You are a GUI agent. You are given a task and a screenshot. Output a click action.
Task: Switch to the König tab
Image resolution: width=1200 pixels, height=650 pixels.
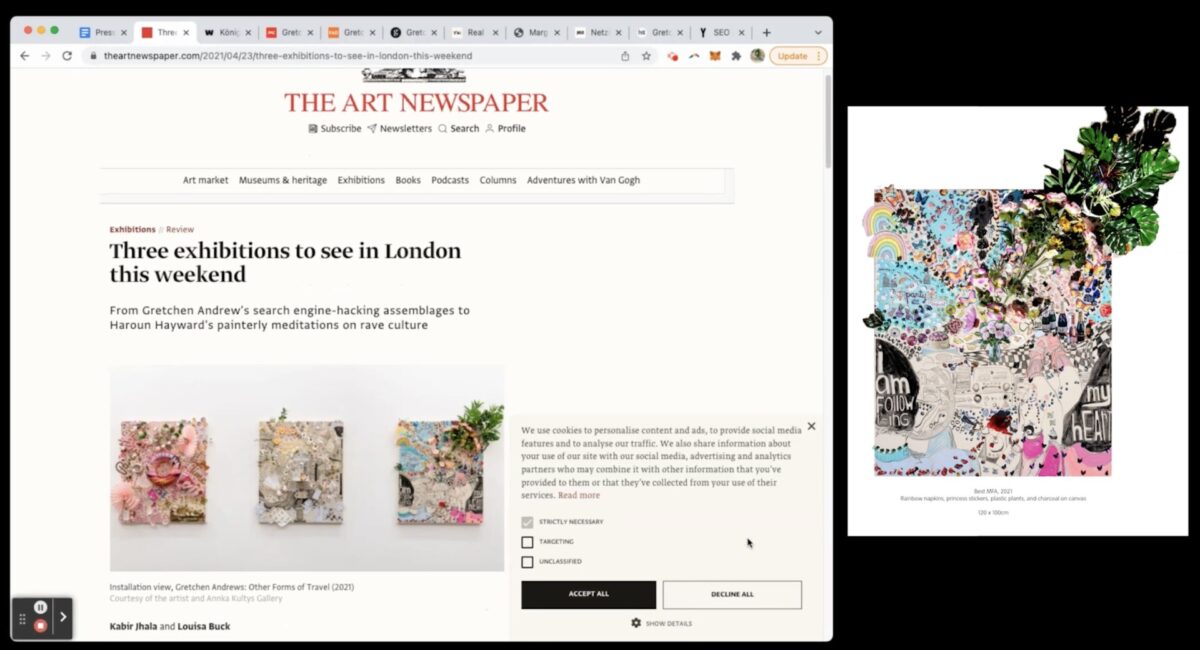pyautogui.click(x=226, y=32)
